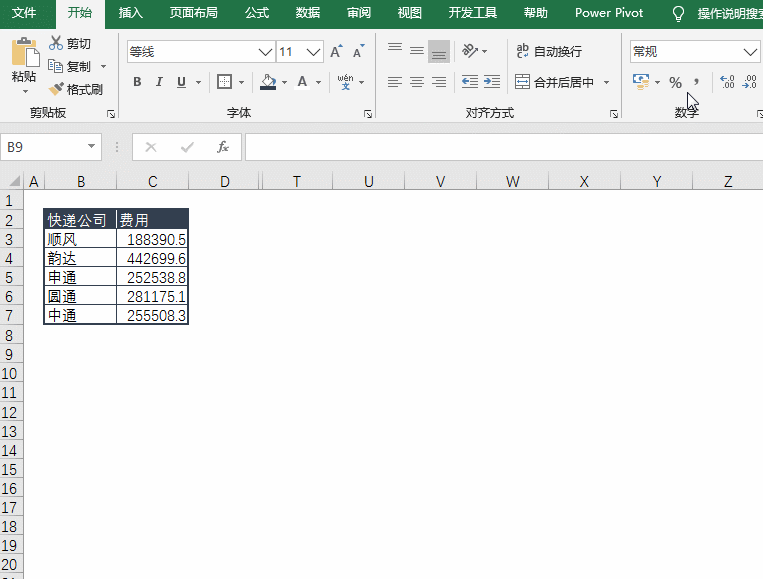This screenshot has height=579, width=763.
Task: Increase decimal places icon
Action: [727, 82]
